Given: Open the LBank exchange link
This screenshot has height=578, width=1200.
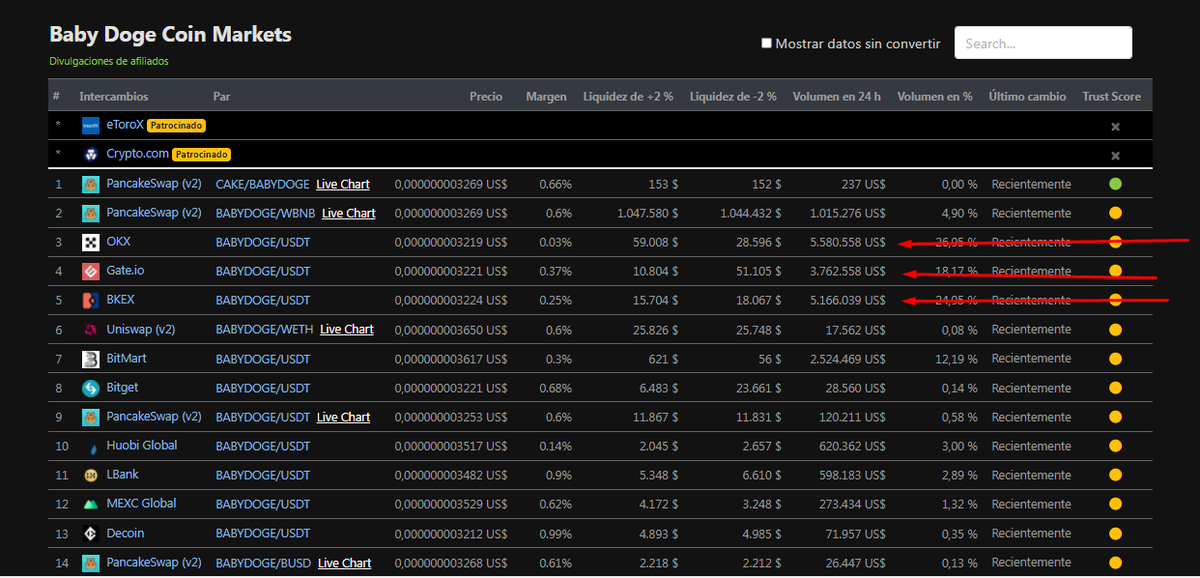Looking at the screenshot, I should click(x=123, y=475).
